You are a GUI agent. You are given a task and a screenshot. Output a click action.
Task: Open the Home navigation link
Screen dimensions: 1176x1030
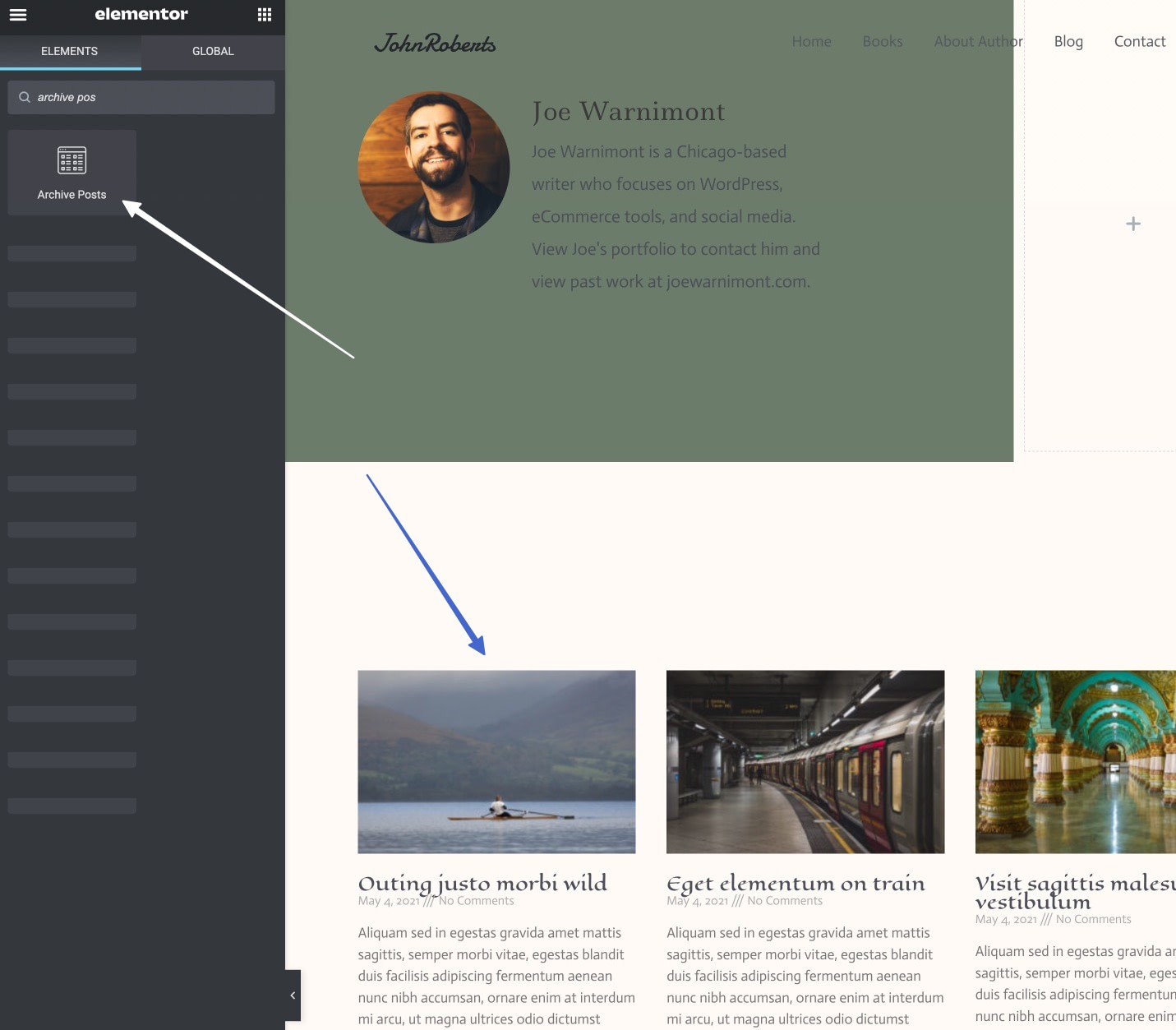pyautogui.click(x=811, y=41)
